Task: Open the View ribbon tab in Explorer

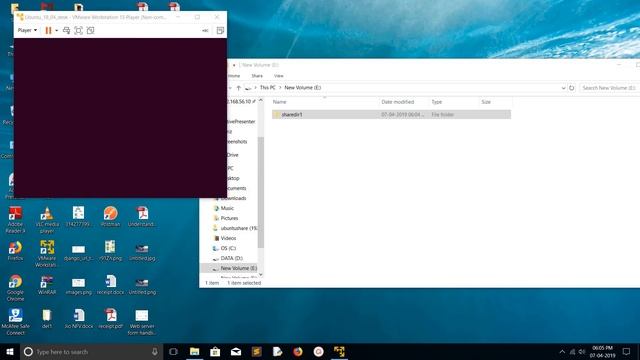Action: click(279, 76)
